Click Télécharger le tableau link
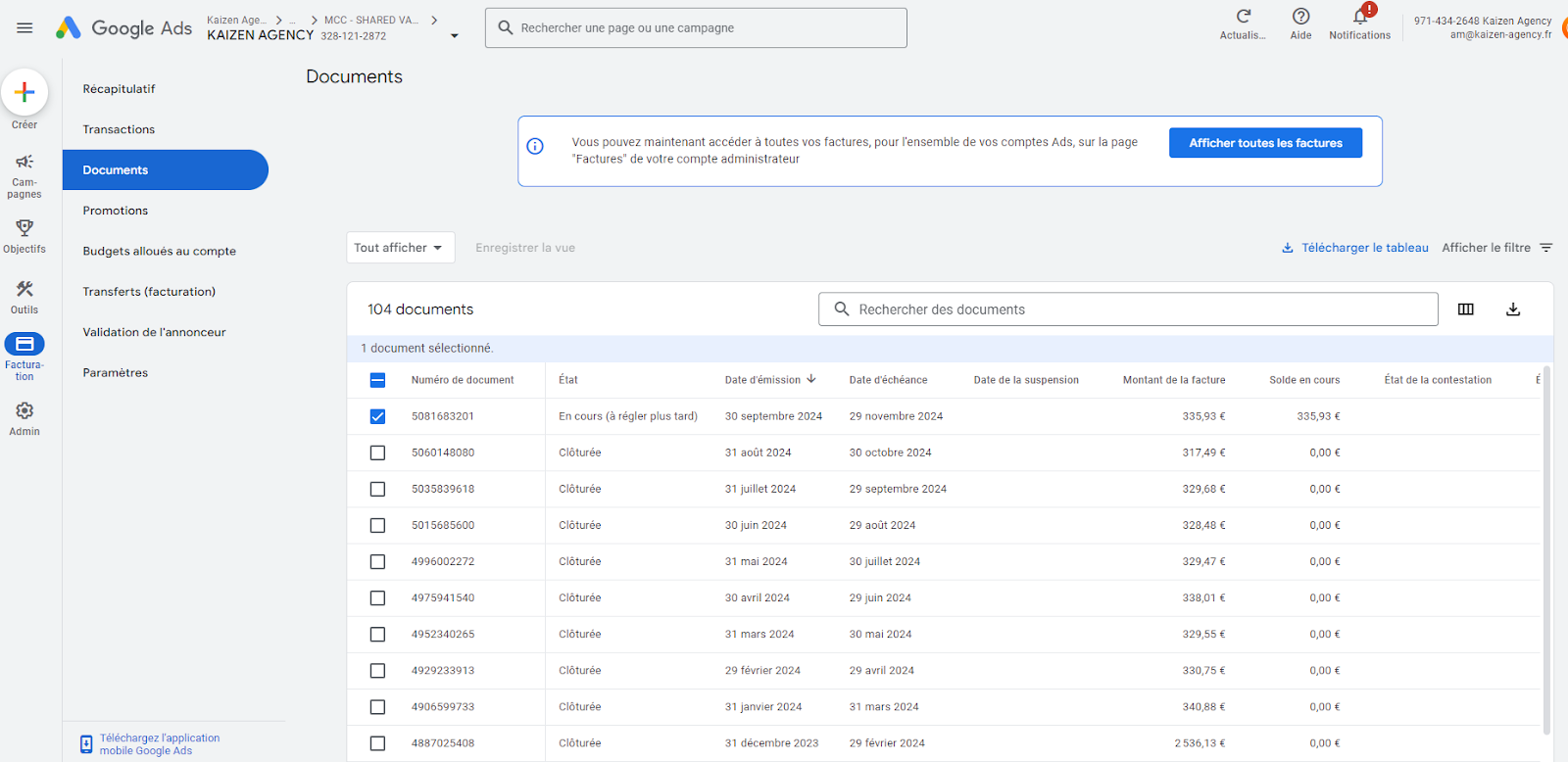The height and width of the screenshot is (762, 1568). tap(1355, 248)
